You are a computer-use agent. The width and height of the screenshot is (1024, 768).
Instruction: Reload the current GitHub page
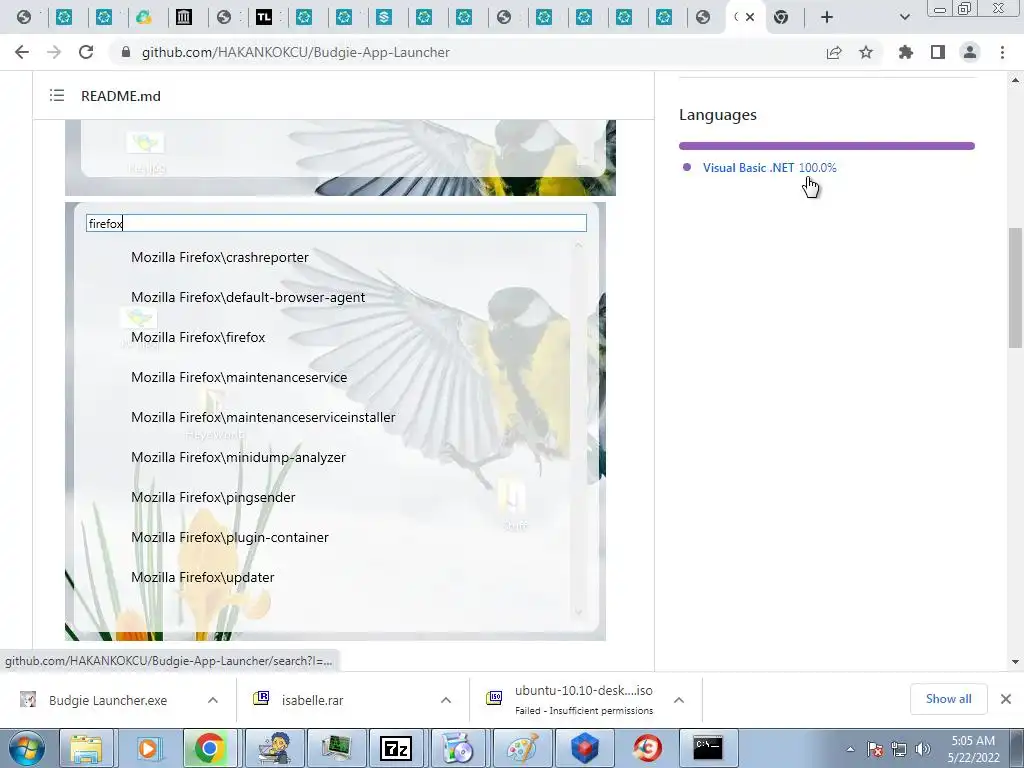(86, 52)
